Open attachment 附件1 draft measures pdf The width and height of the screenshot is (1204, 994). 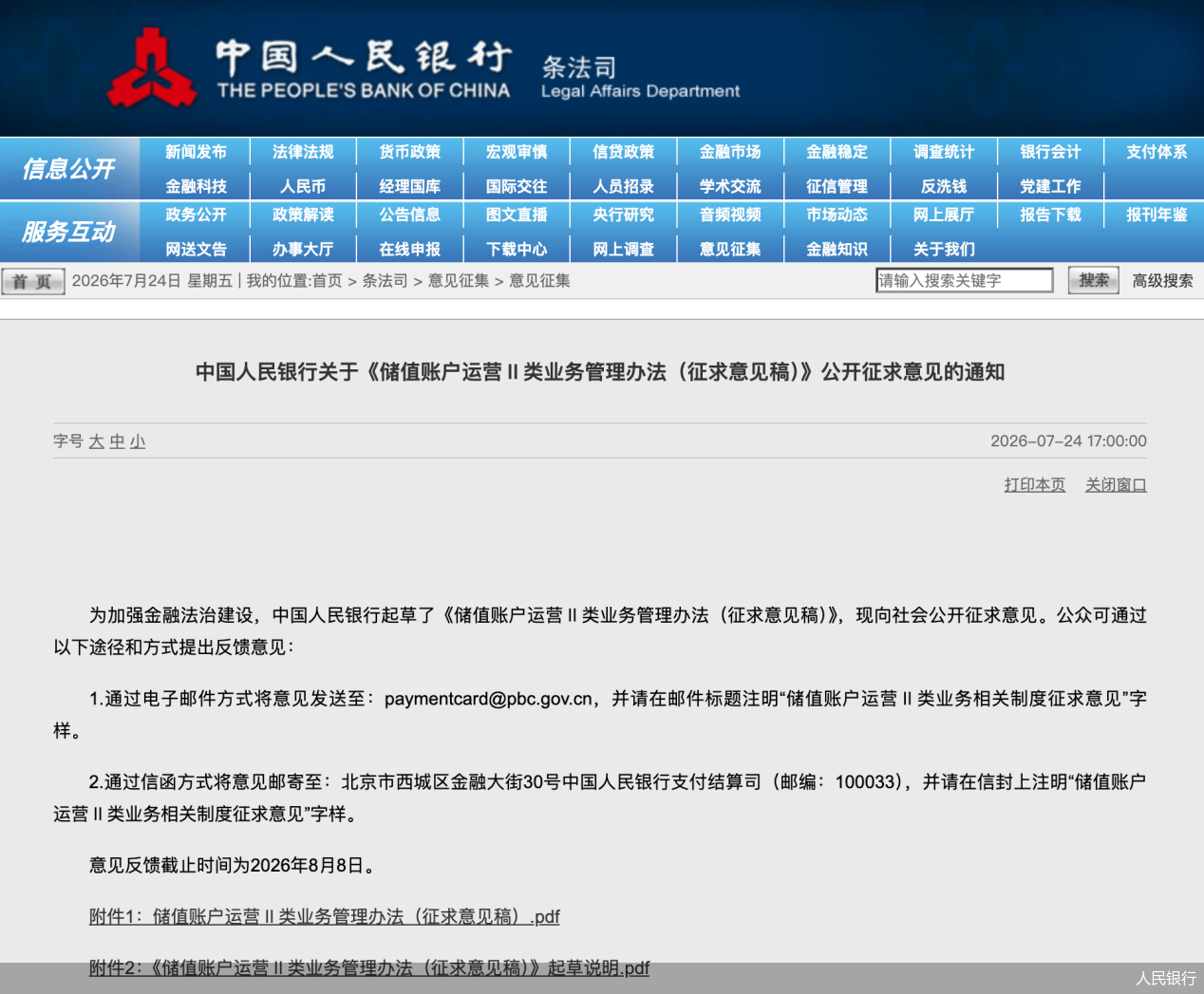[x=324, y=917]
